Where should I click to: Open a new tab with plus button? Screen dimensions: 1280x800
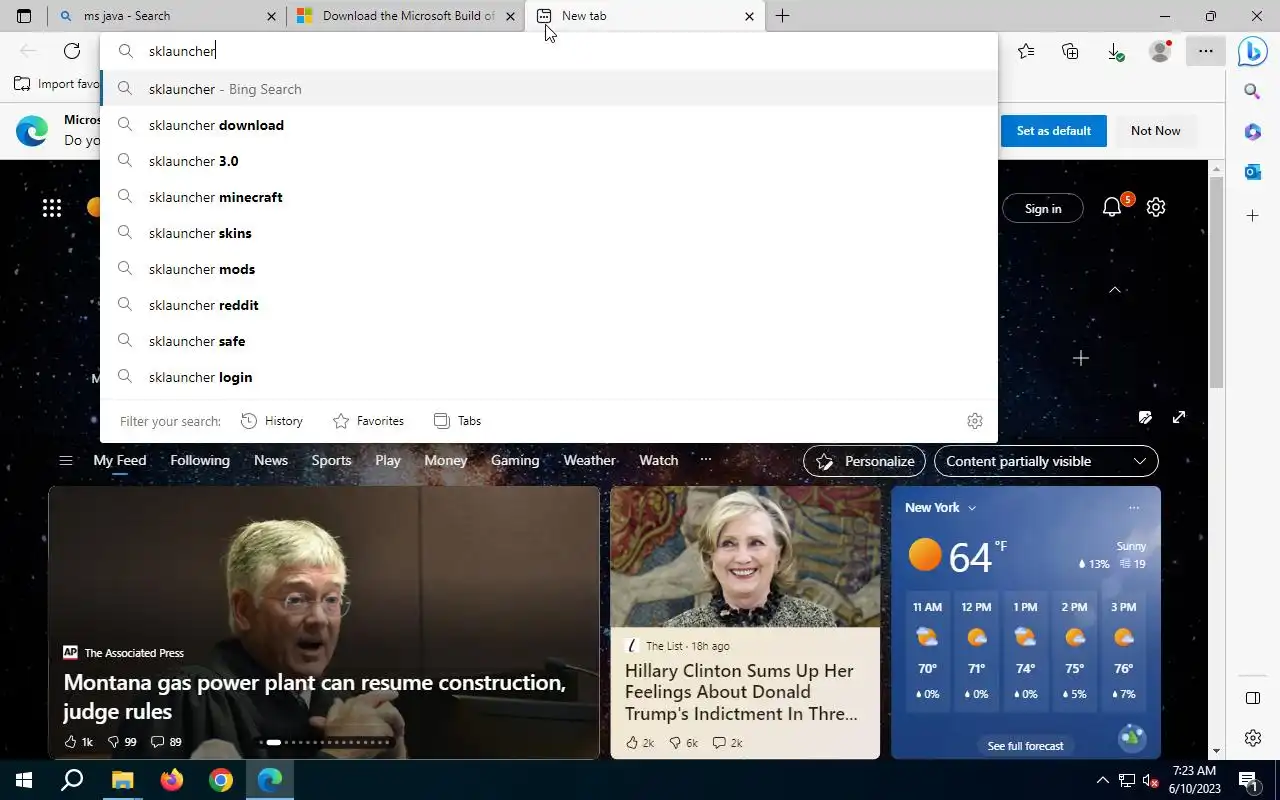click(783, 16)
